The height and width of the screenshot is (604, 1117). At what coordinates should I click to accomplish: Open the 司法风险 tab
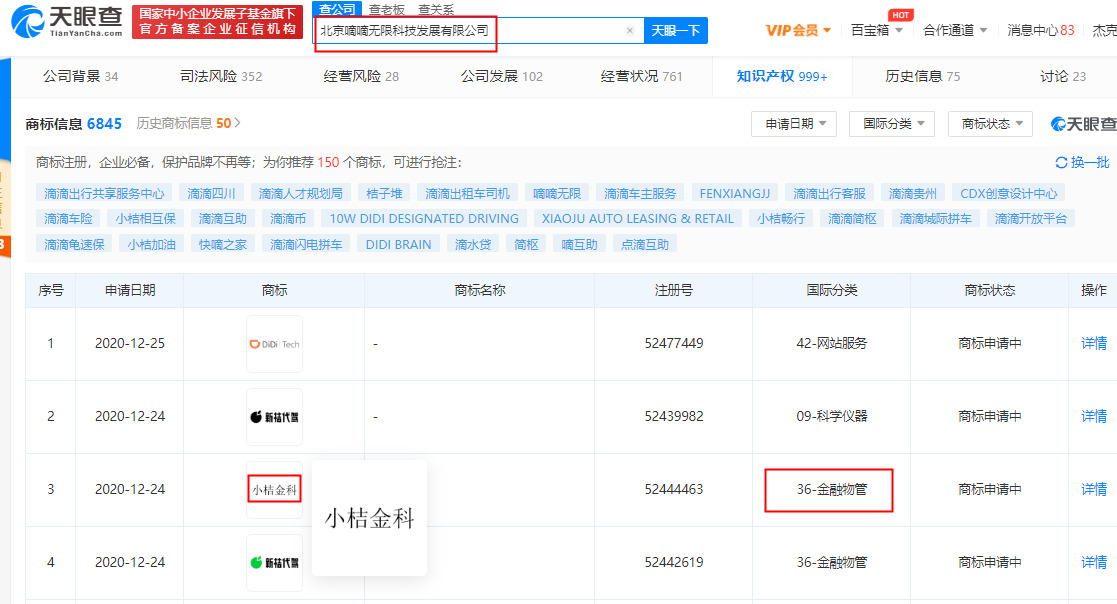[221, 76]
